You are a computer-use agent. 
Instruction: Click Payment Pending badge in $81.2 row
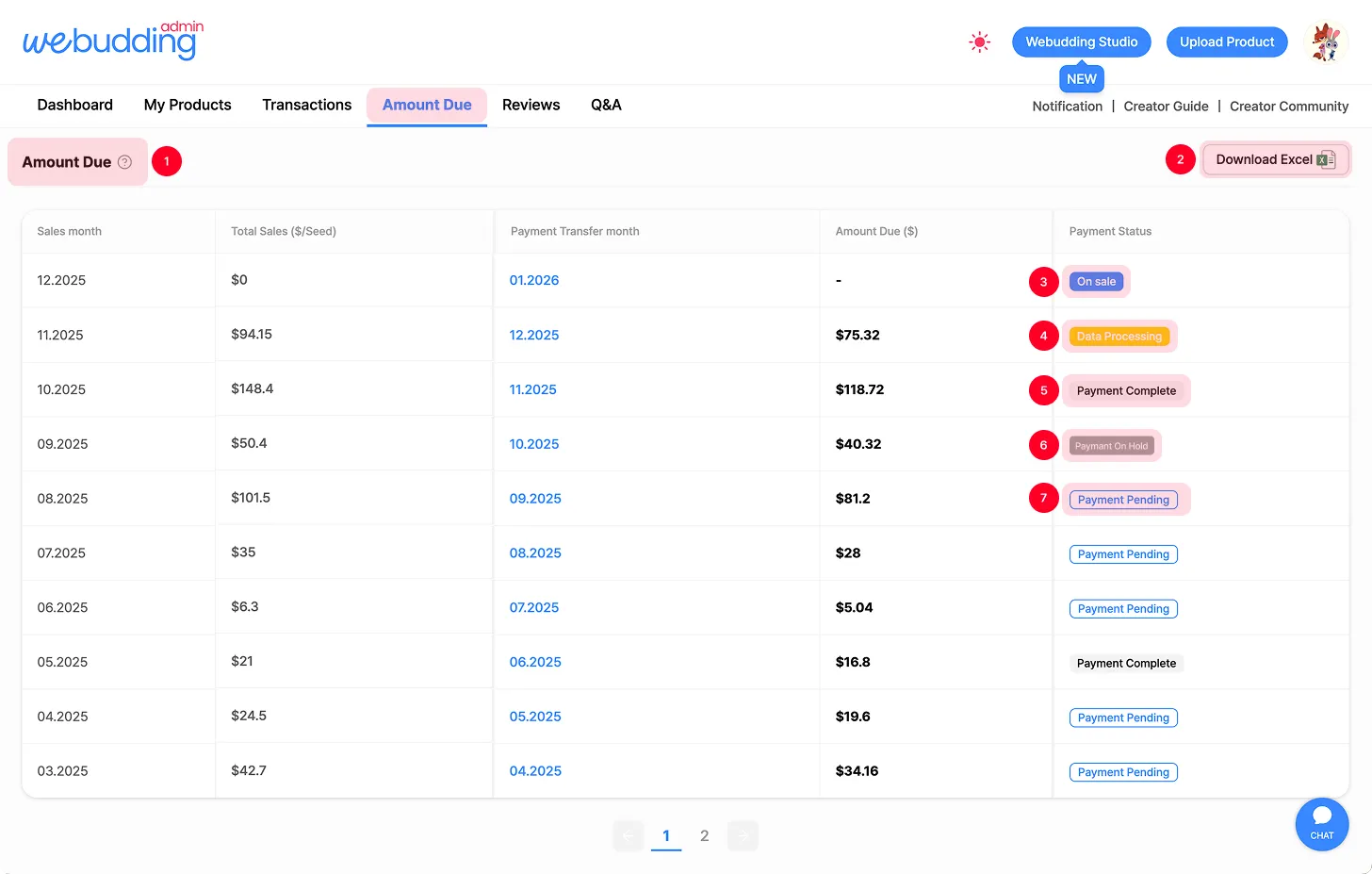click(x=1123, y=500)
